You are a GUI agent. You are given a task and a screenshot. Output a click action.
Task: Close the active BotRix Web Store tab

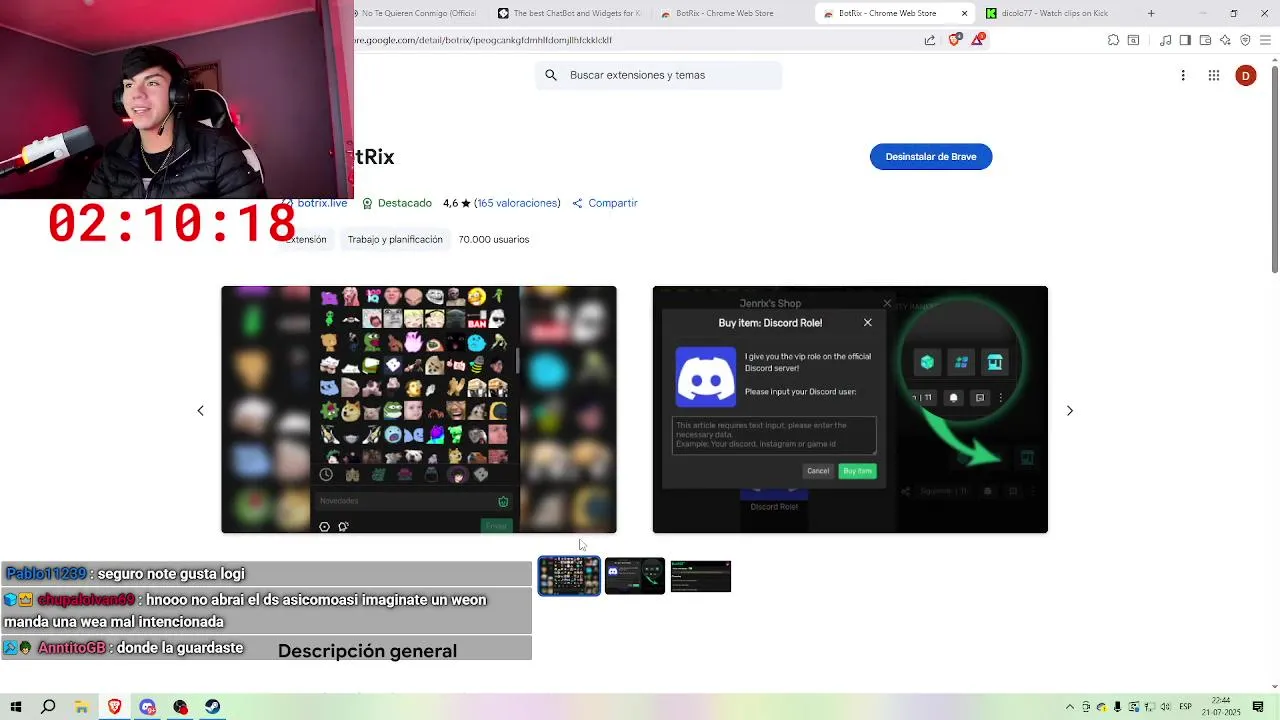(964, 13)
